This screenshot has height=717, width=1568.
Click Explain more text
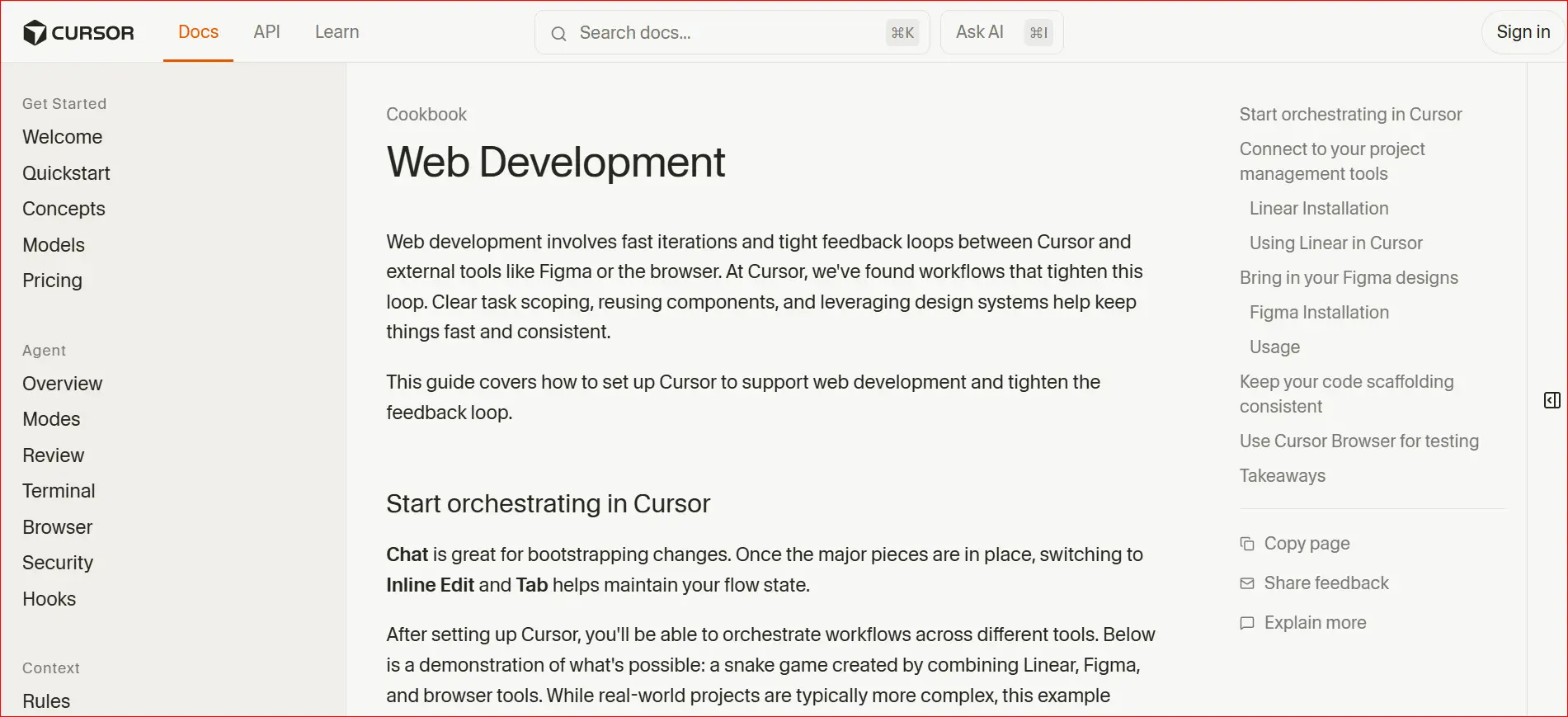pyautogui.click(x=1315, y=623)
